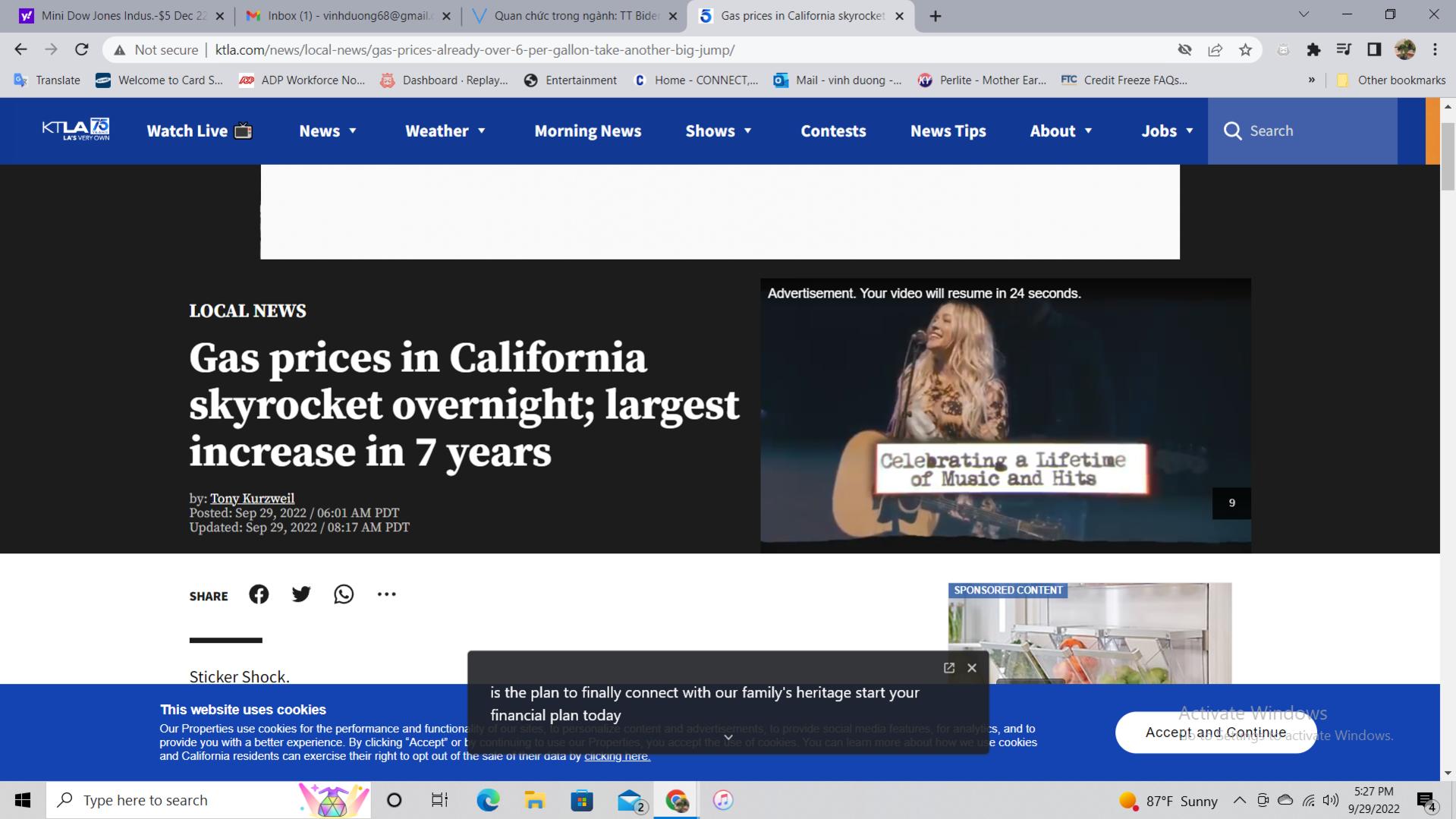
Task: Reload the current page
Action: point(82,50)
